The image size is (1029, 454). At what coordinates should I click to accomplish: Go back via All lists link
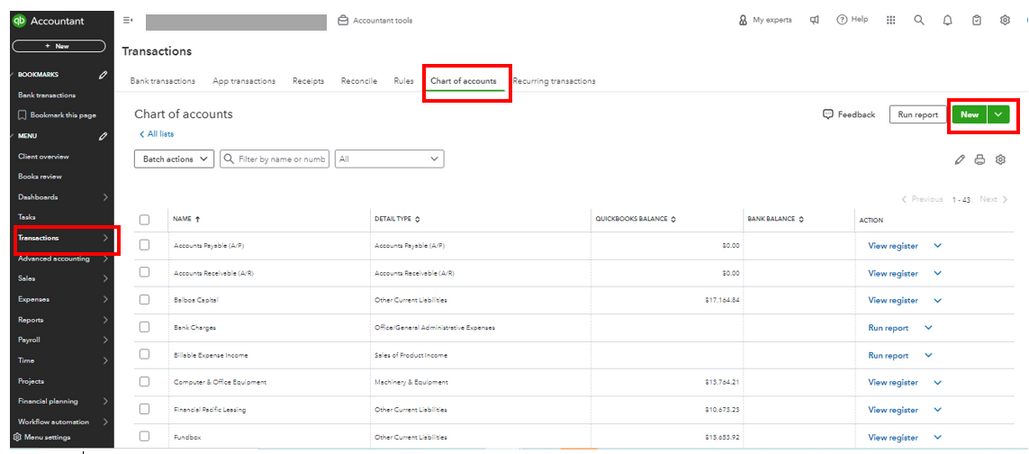coord(156,134)
